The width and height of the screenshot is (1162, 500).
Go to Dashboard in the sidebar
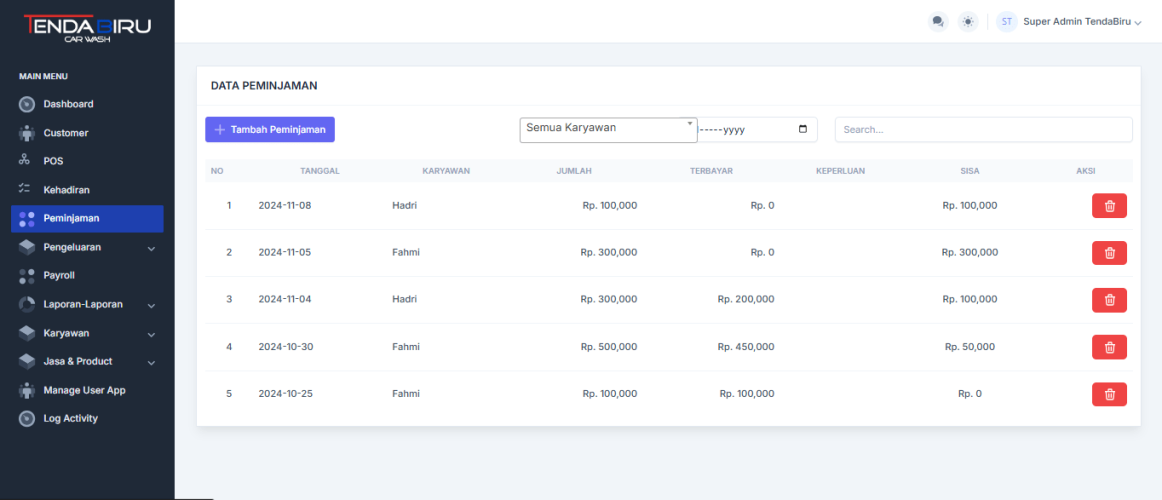coord(68,104)
